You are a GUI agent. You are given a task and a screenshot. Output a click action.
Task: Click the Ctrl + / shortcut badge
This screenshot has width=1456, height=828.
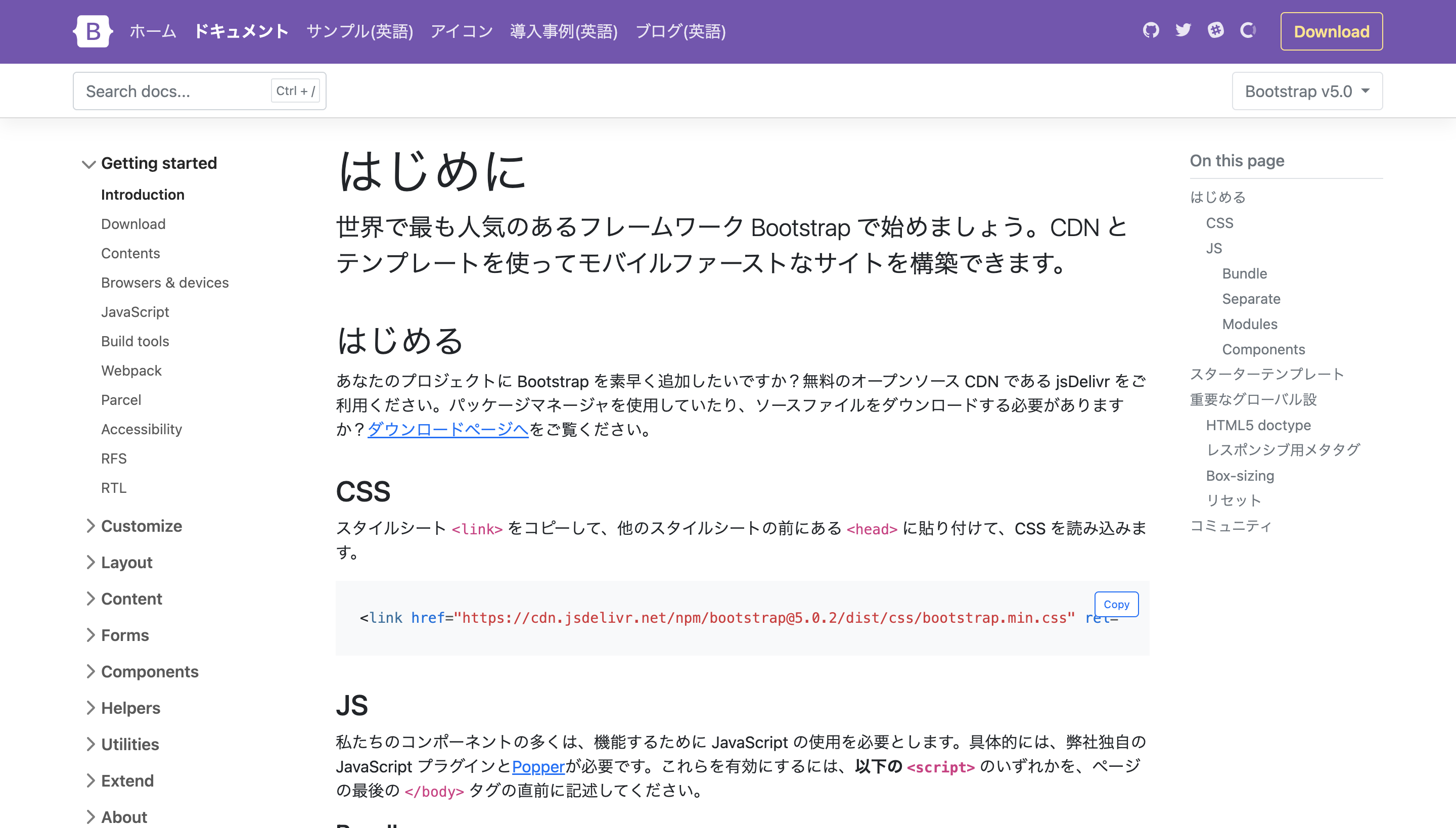pos(295,91)
